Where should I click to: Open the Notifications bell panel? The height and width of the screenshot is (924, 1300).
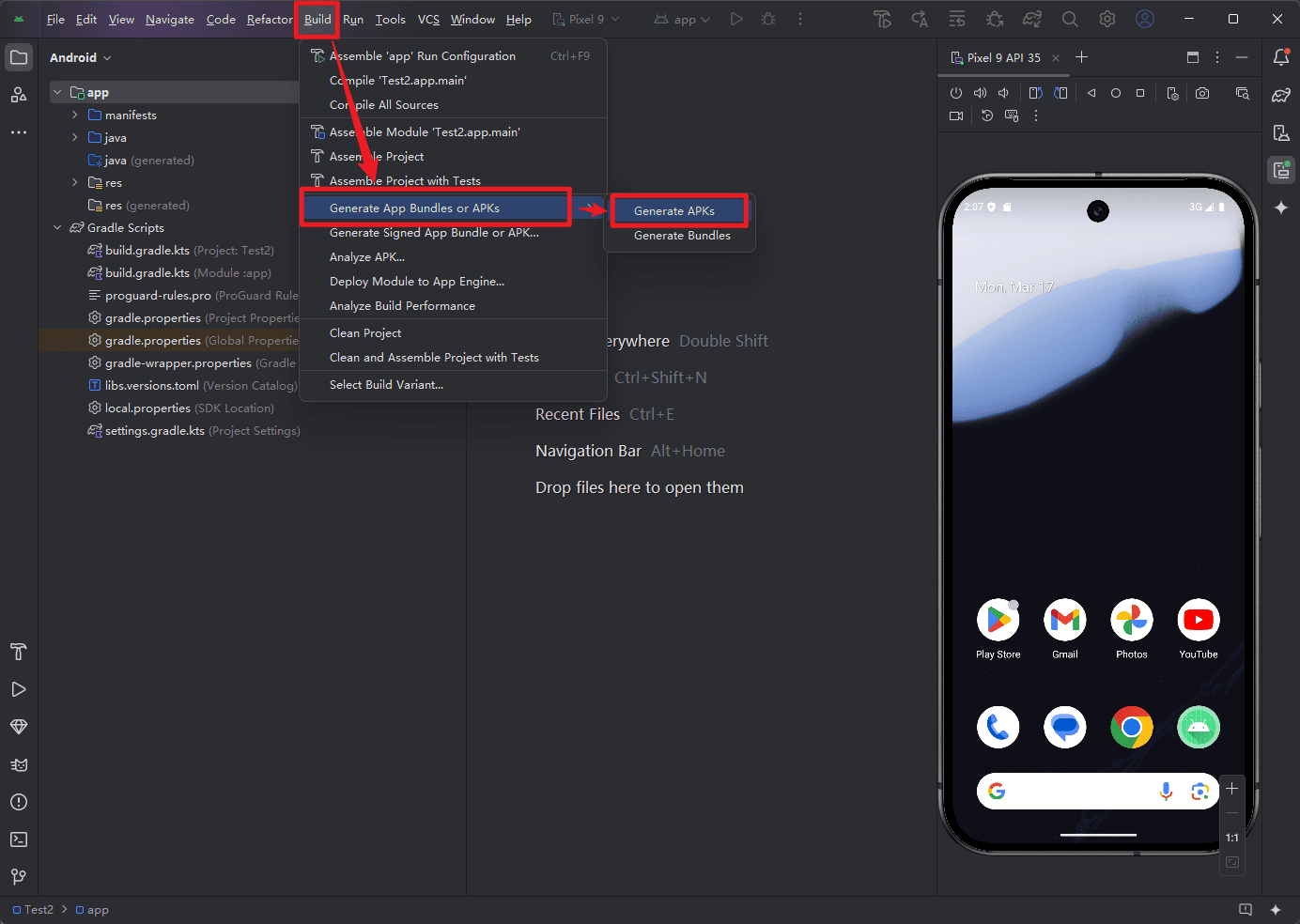[x=1281, y=57]
